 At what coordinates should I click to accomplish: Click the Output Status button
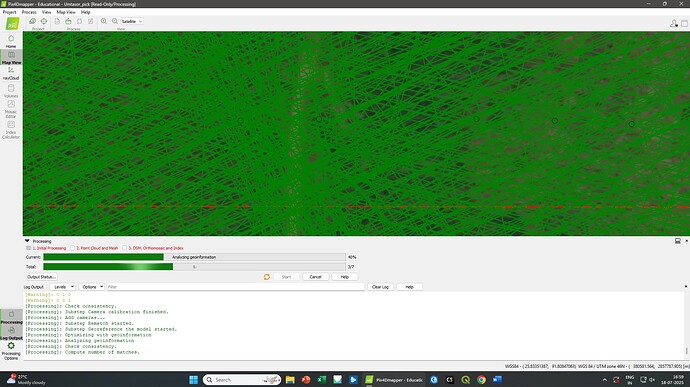[x=41, y=277]
